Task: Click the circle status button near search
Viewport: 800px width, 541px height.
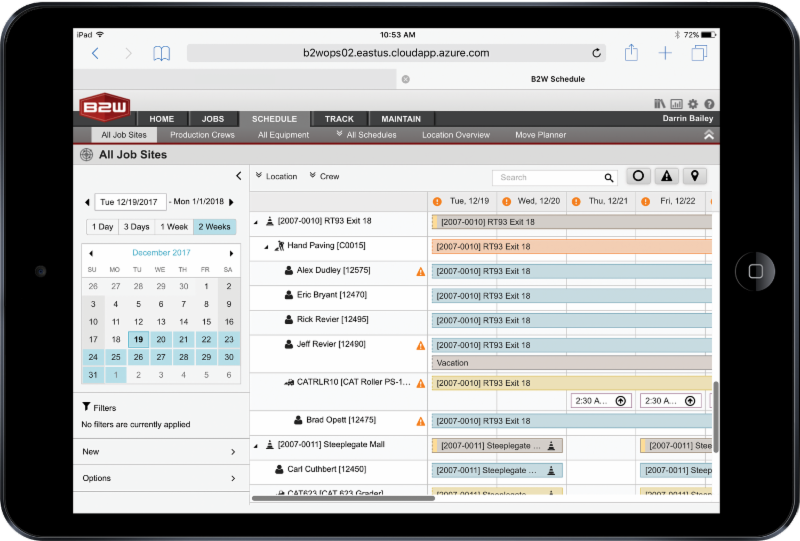Action: click(x=638, y=176)
